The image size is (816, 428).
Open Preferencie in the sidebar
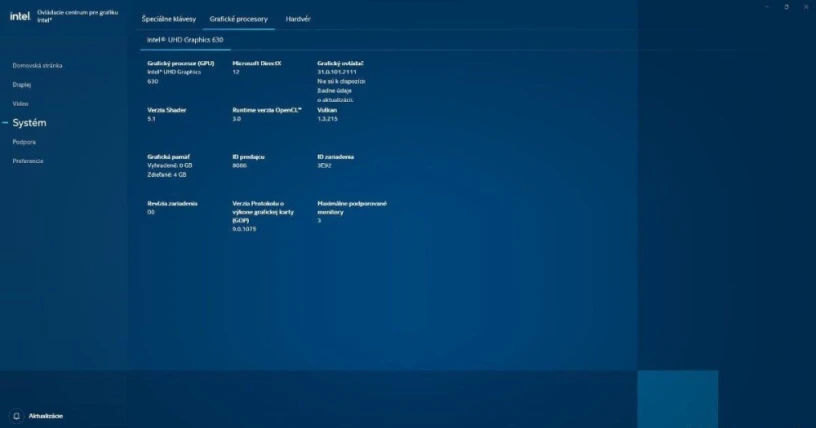click(x=28, y=161)
